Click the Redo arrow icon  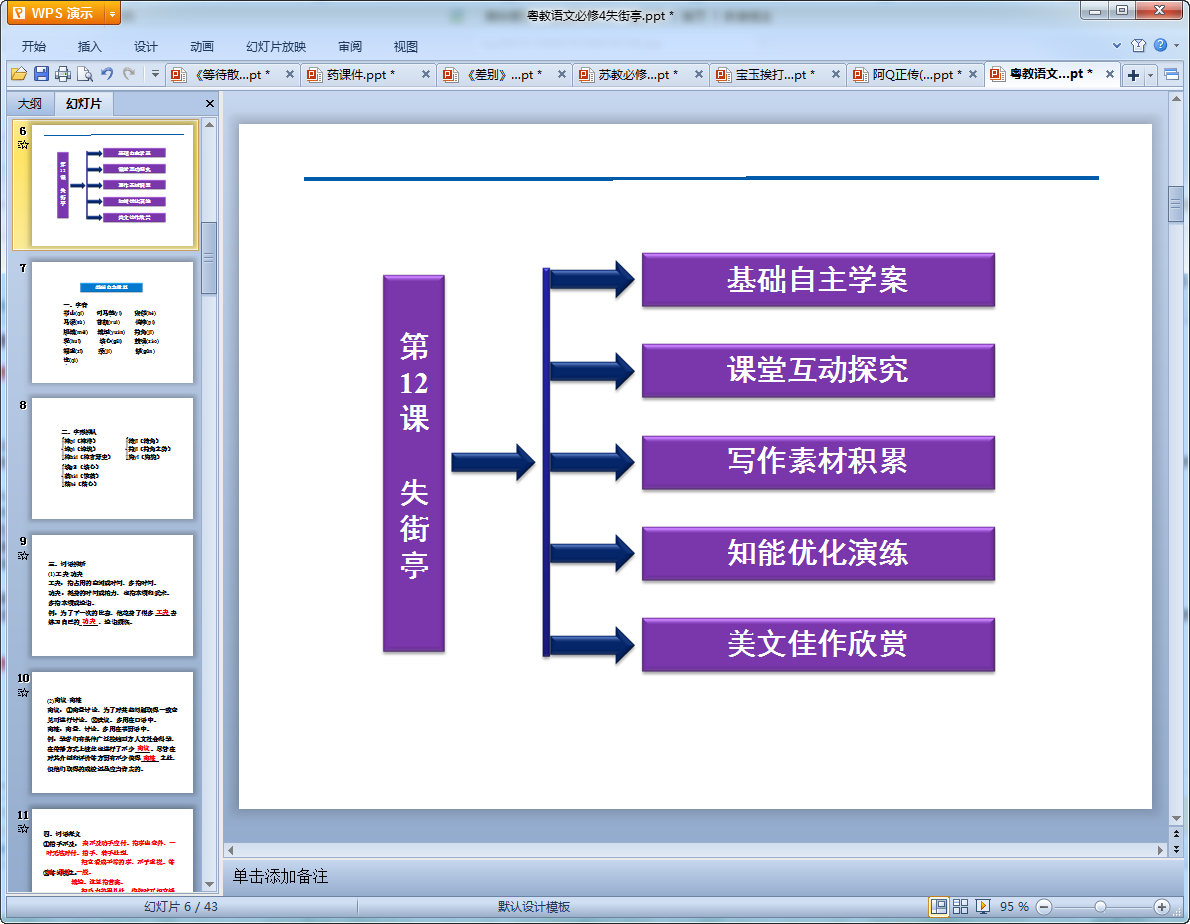129,74
